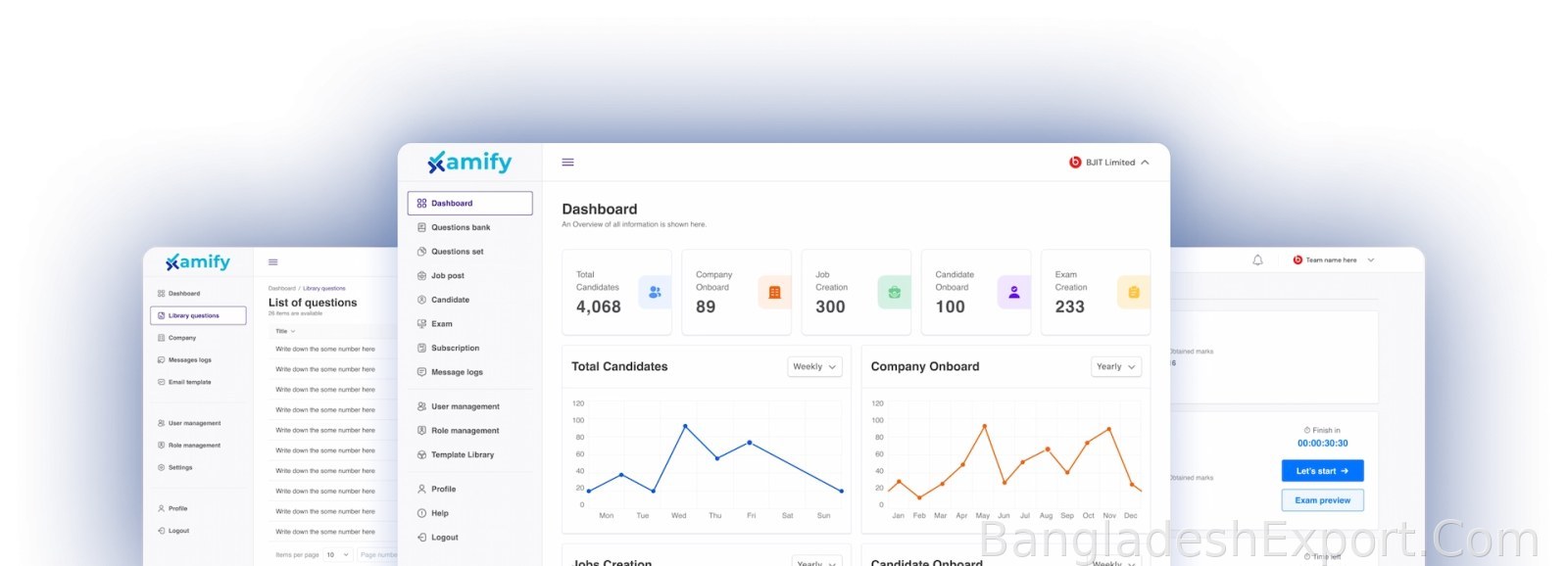1568x566 pixels.
Task: Open Company in left window sidebar
Action: click(176, 338)
